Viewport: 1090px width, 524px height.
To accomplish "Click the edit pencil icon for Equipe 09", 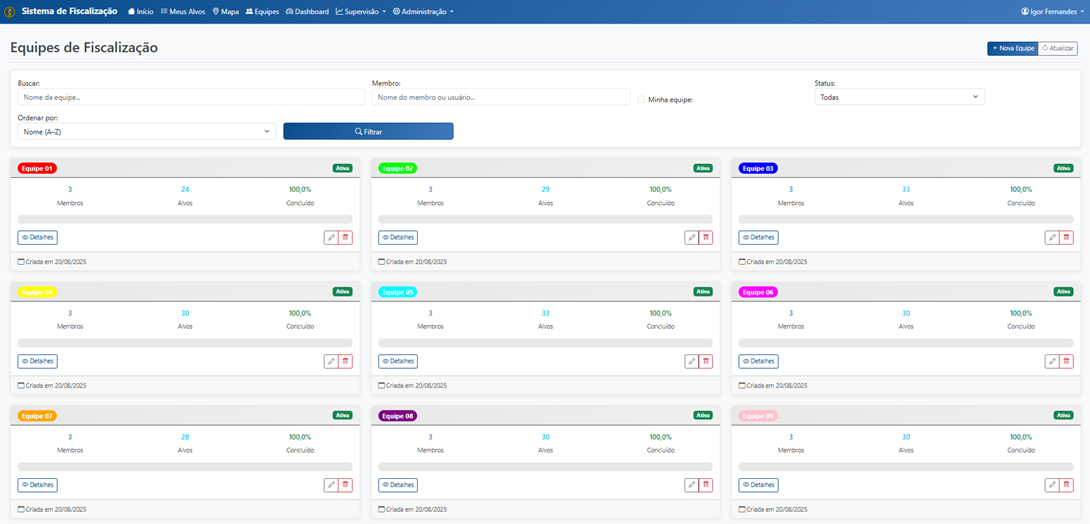I will [x=1052, y=485].
